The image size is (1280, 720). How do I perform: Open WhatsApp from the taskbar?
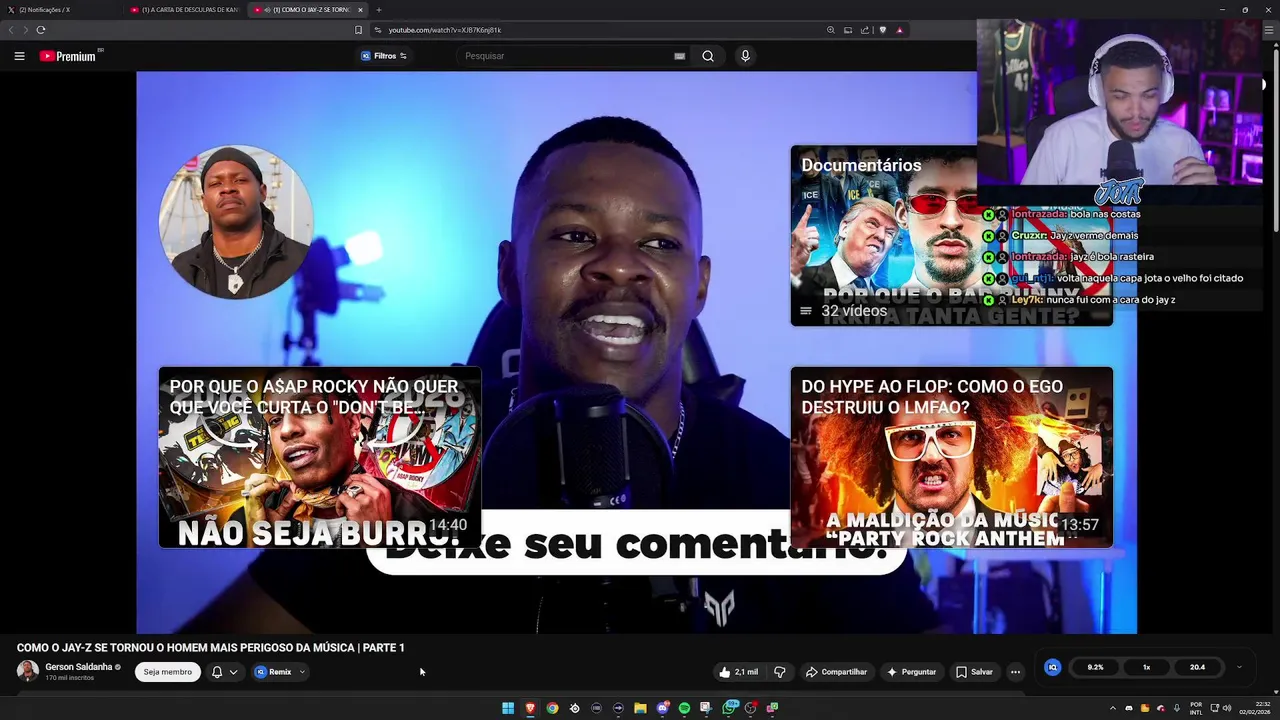(x=728, y=708)
